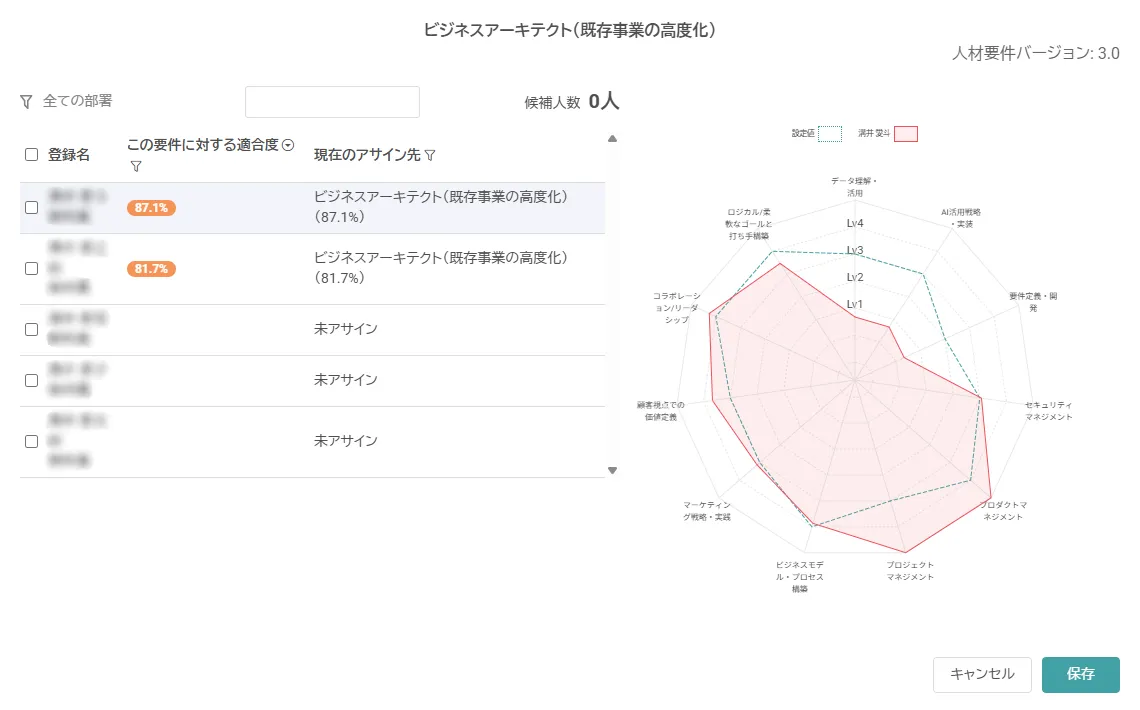Toggle the red candidate legend swatch in chart
The image size is (1140, 710).
906,134
